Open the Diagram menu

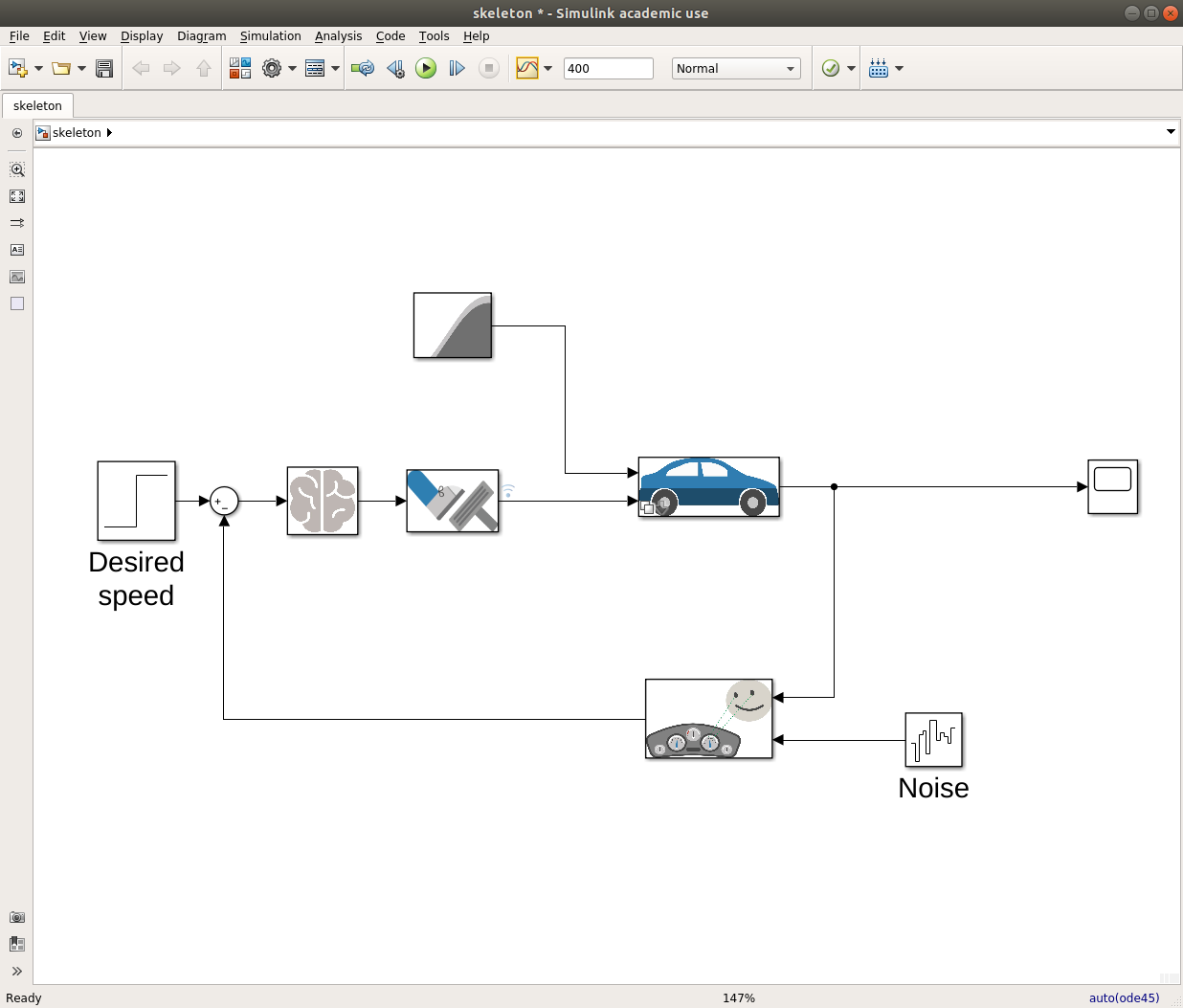click(x=202, y=35)
